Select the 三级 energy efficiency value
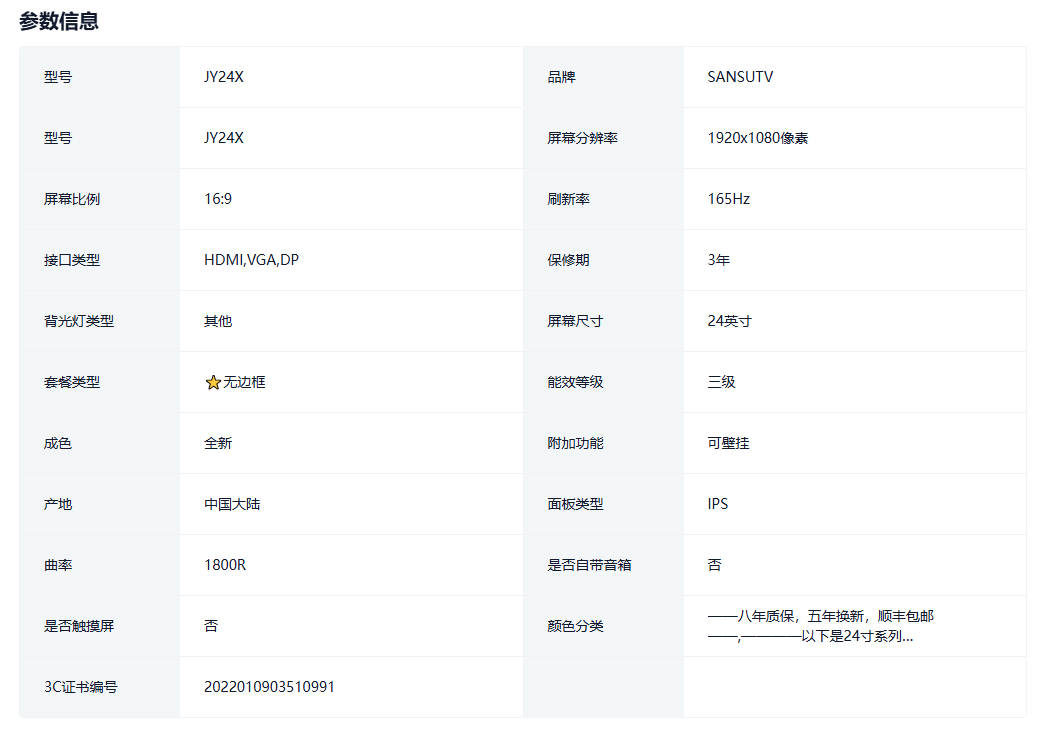The height and width of the screenshot is (731, 1044). pos(721,382)
